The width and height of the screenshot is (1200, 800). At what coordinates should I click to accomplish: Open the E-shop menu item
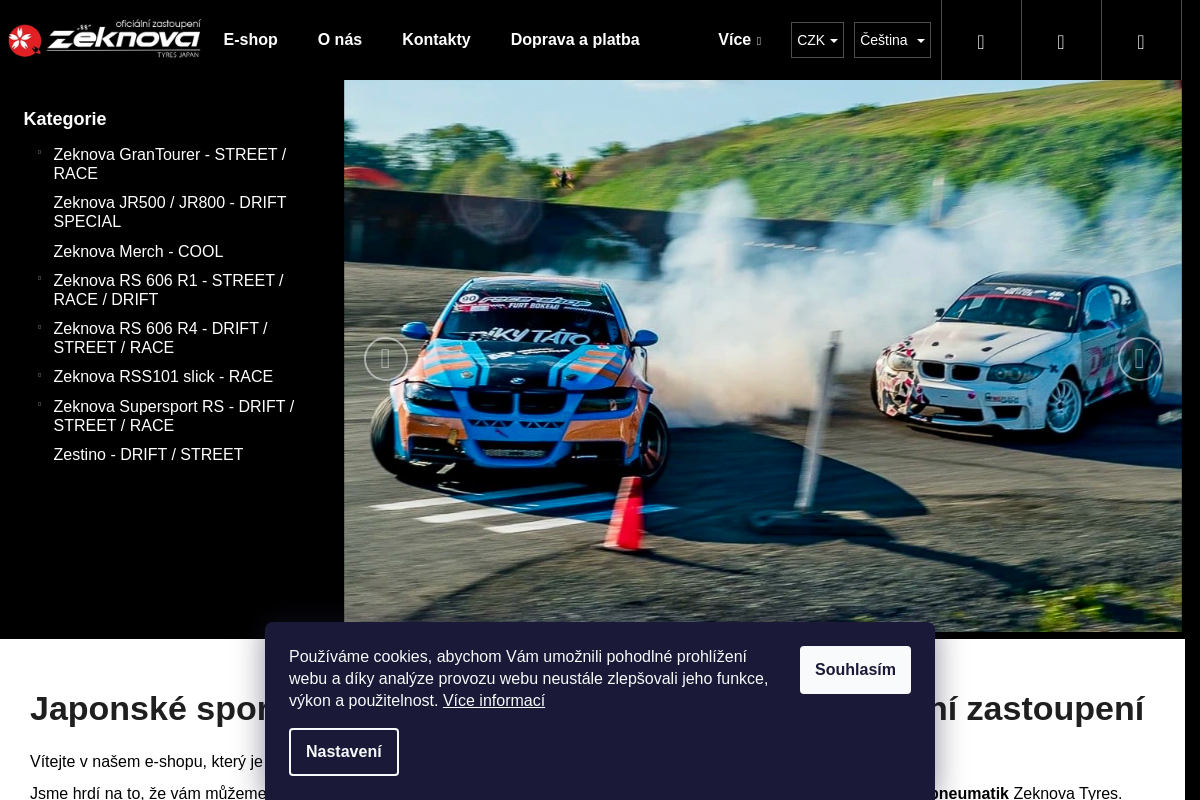(x=251, y=40)
